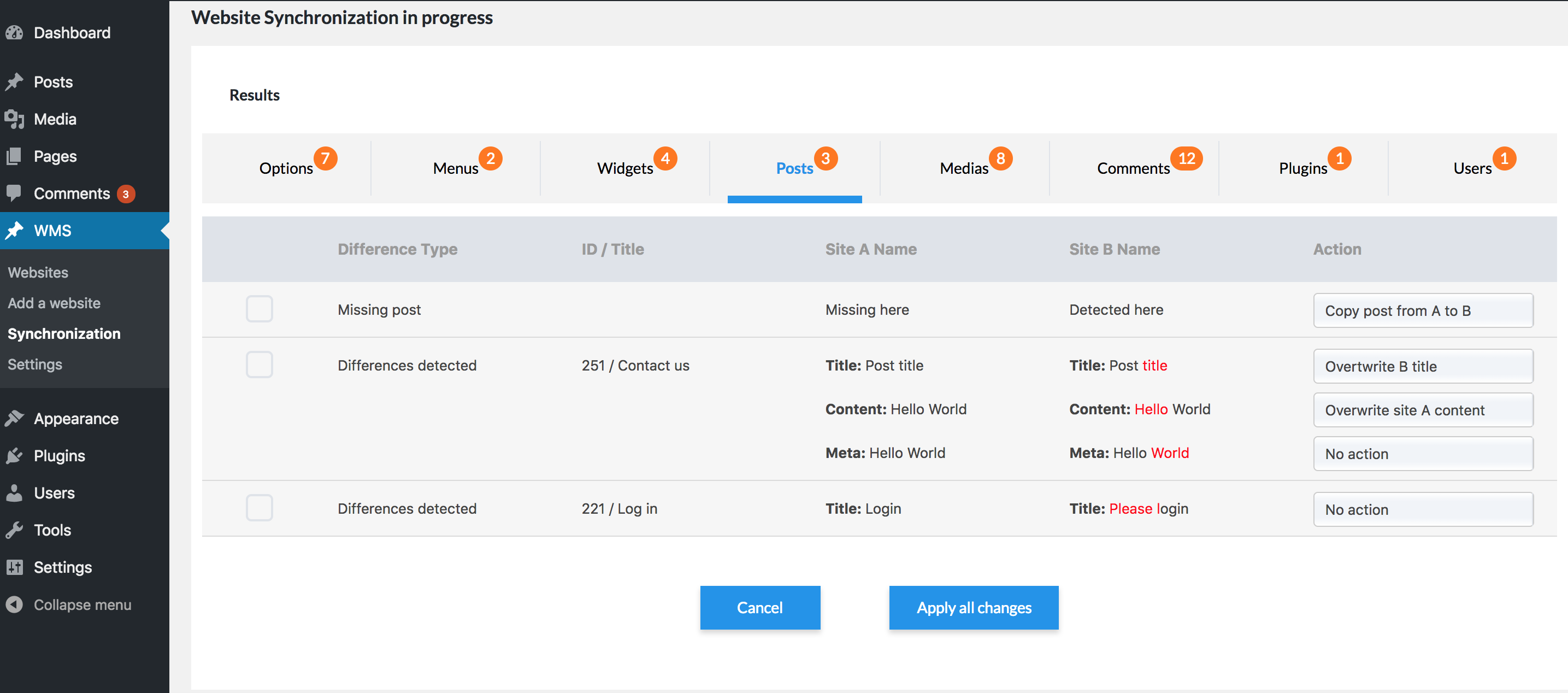Check the Missing post row checkbox

(x=260, y=309)
